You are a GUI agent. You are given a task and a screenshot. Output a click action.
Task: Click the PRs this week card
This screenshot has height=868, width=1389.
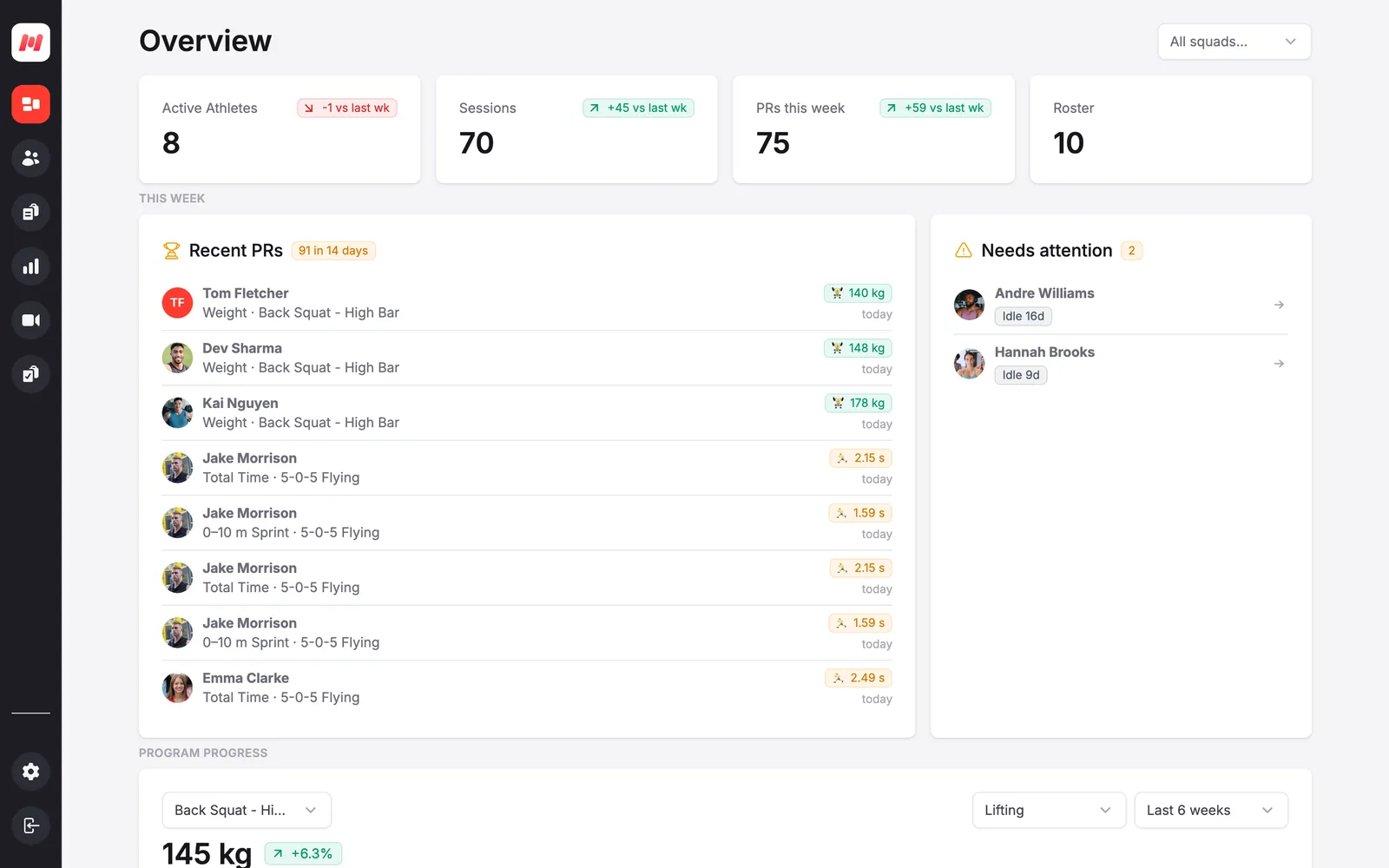coord(873,129)
